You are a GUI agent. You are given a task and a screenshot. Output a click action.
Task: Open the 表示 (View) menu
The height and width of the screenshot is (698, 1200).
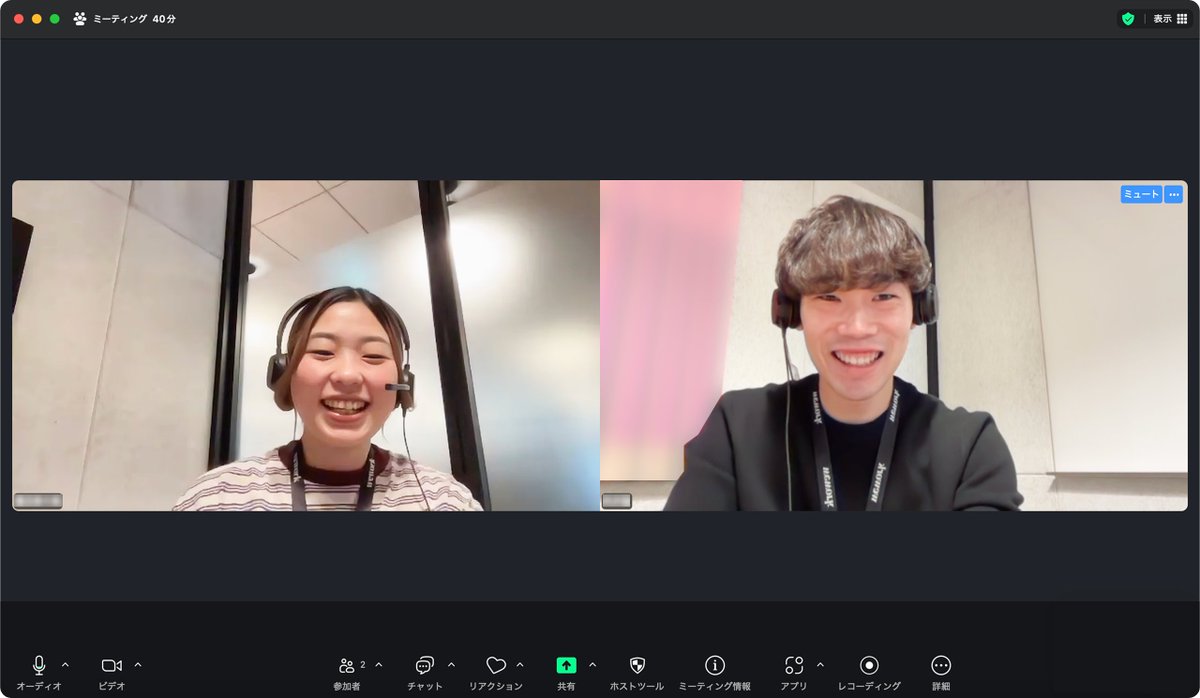pyautogui.click(x=1163, y=18)
